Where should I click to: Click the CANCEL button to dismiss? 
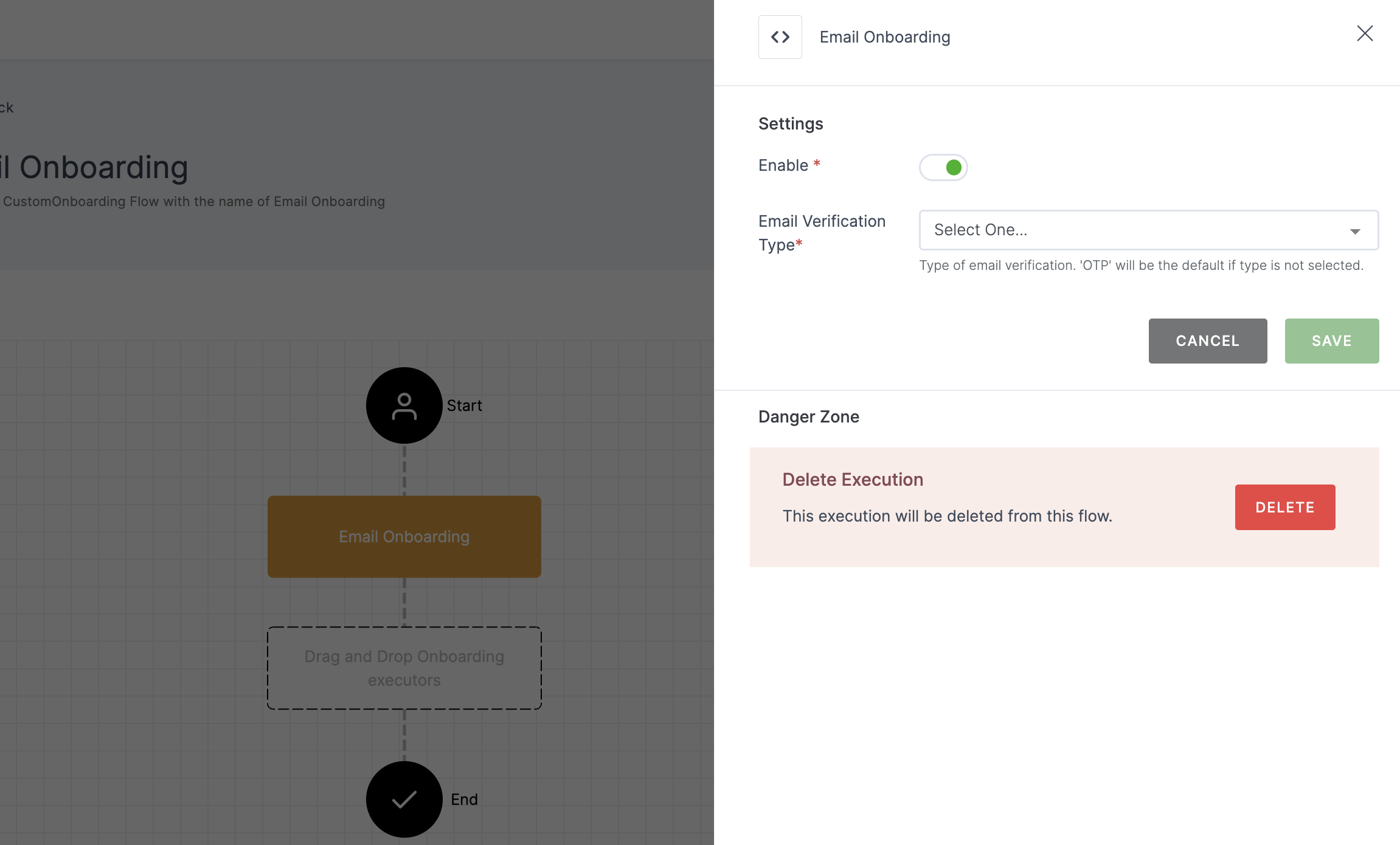coord(1208,340)
